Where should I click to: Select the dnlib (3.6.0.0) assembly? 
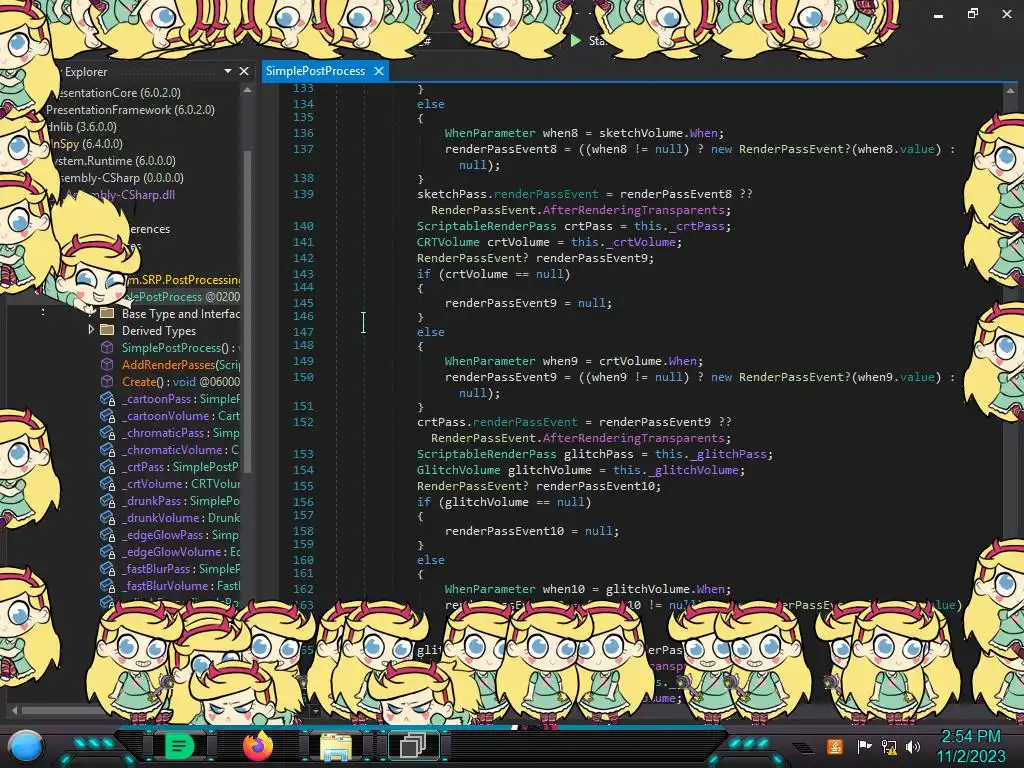82,127
